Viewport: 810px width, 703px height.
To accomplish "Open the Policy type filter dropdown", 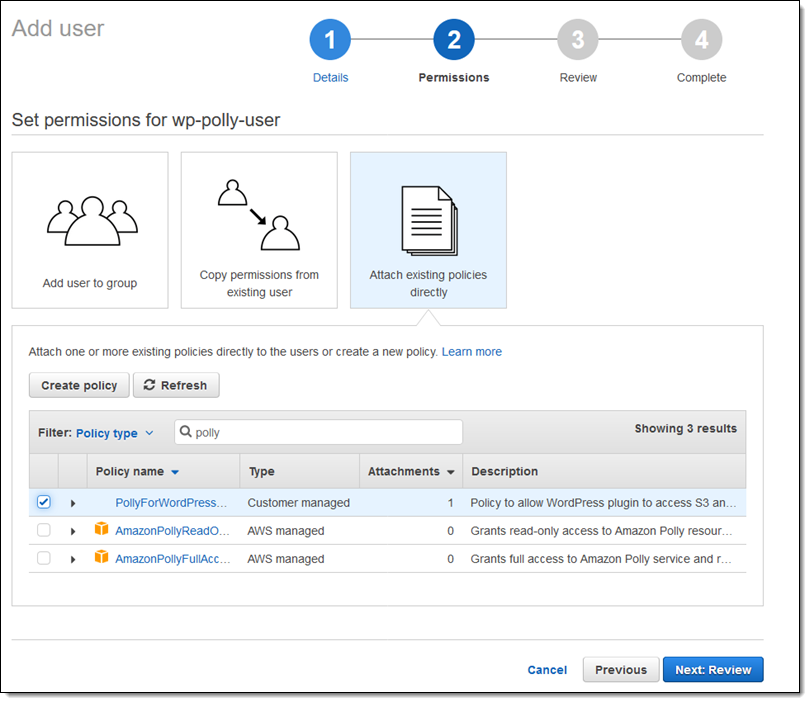I will [115, 433].
